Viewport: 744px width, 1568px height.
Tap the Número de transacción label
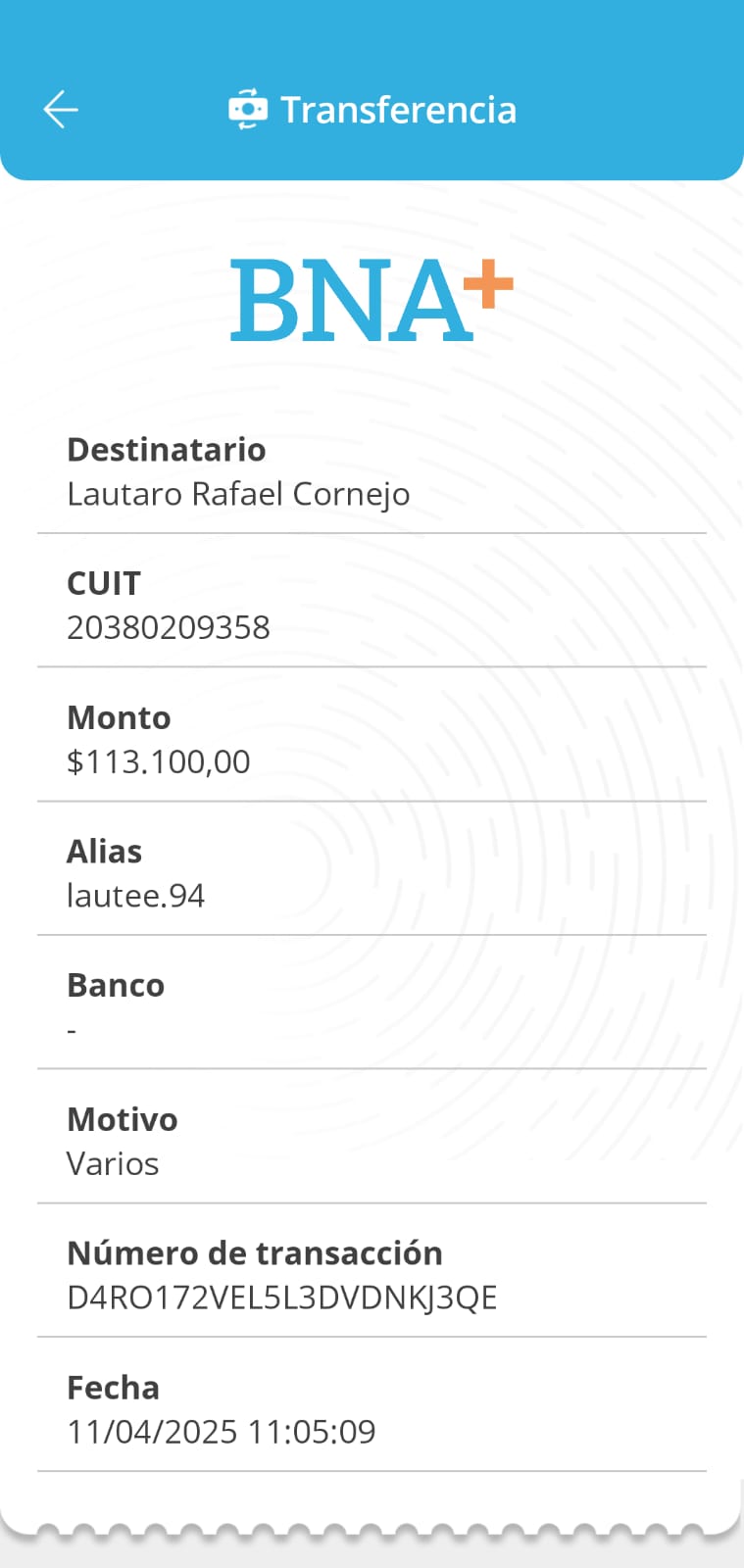pos(255,1253)
